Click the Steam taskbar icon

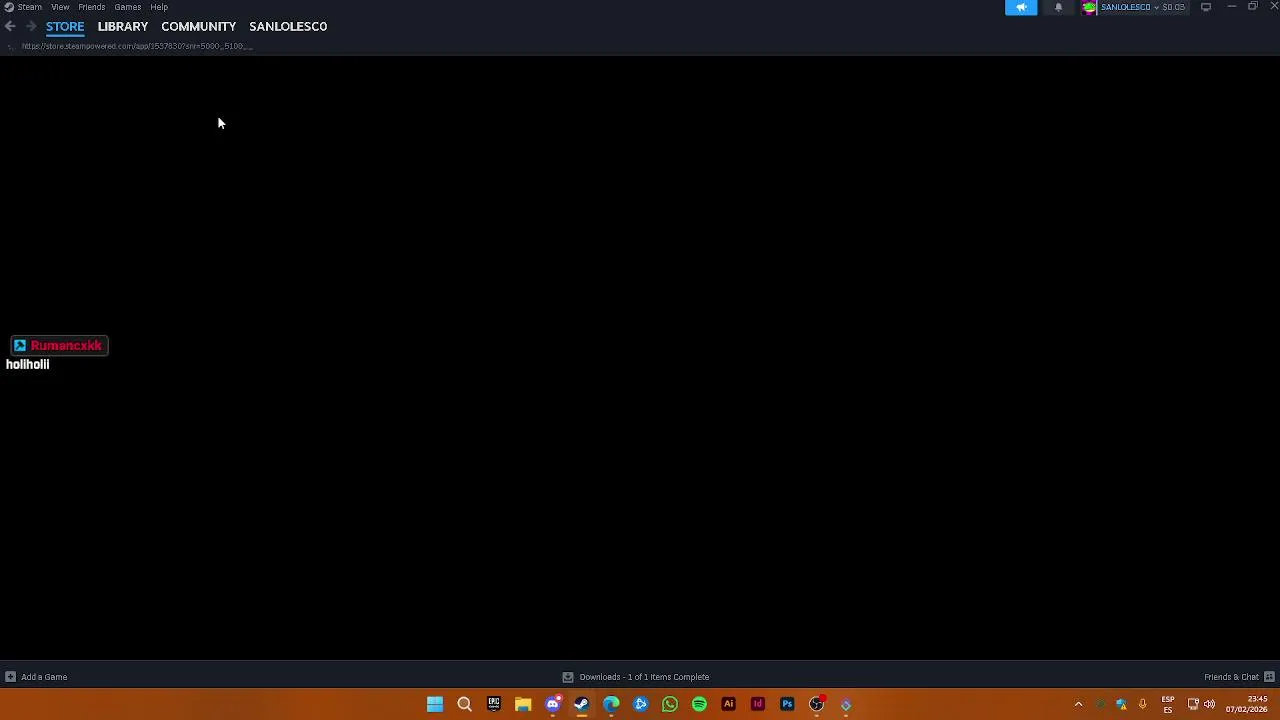(582, 705)
